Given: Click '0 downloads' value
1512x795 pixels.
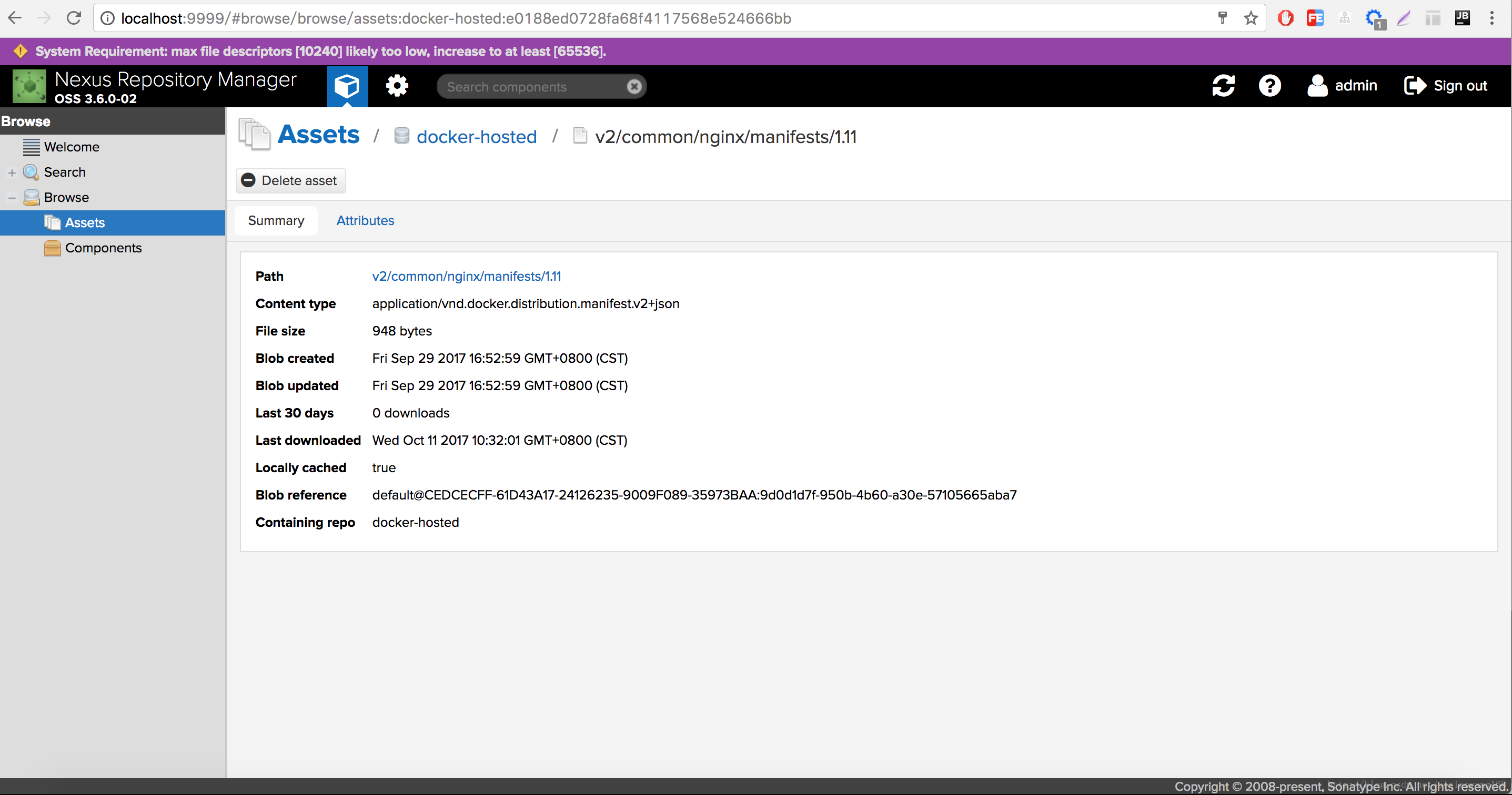Looking at the screenshot, I should [411, 412].
